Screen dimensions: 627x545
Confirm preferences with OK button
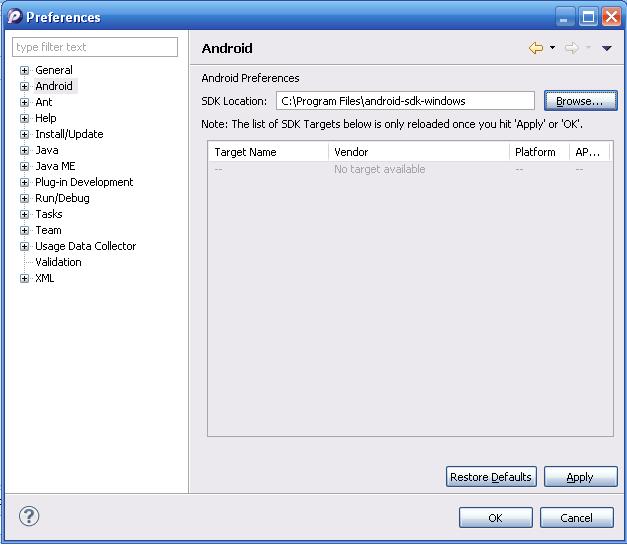pyautogui.click(x=495, y=518)
